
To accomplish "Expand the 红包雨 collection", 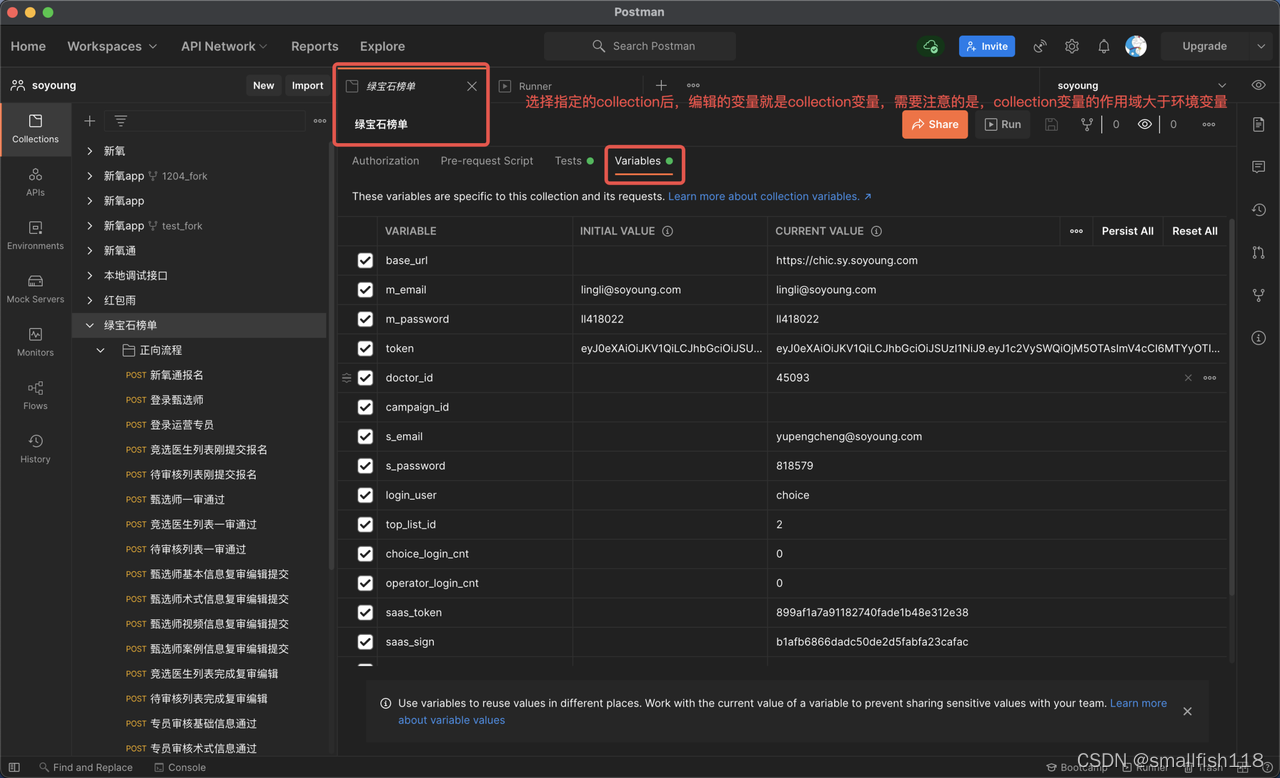I will [x=90, y=300].
